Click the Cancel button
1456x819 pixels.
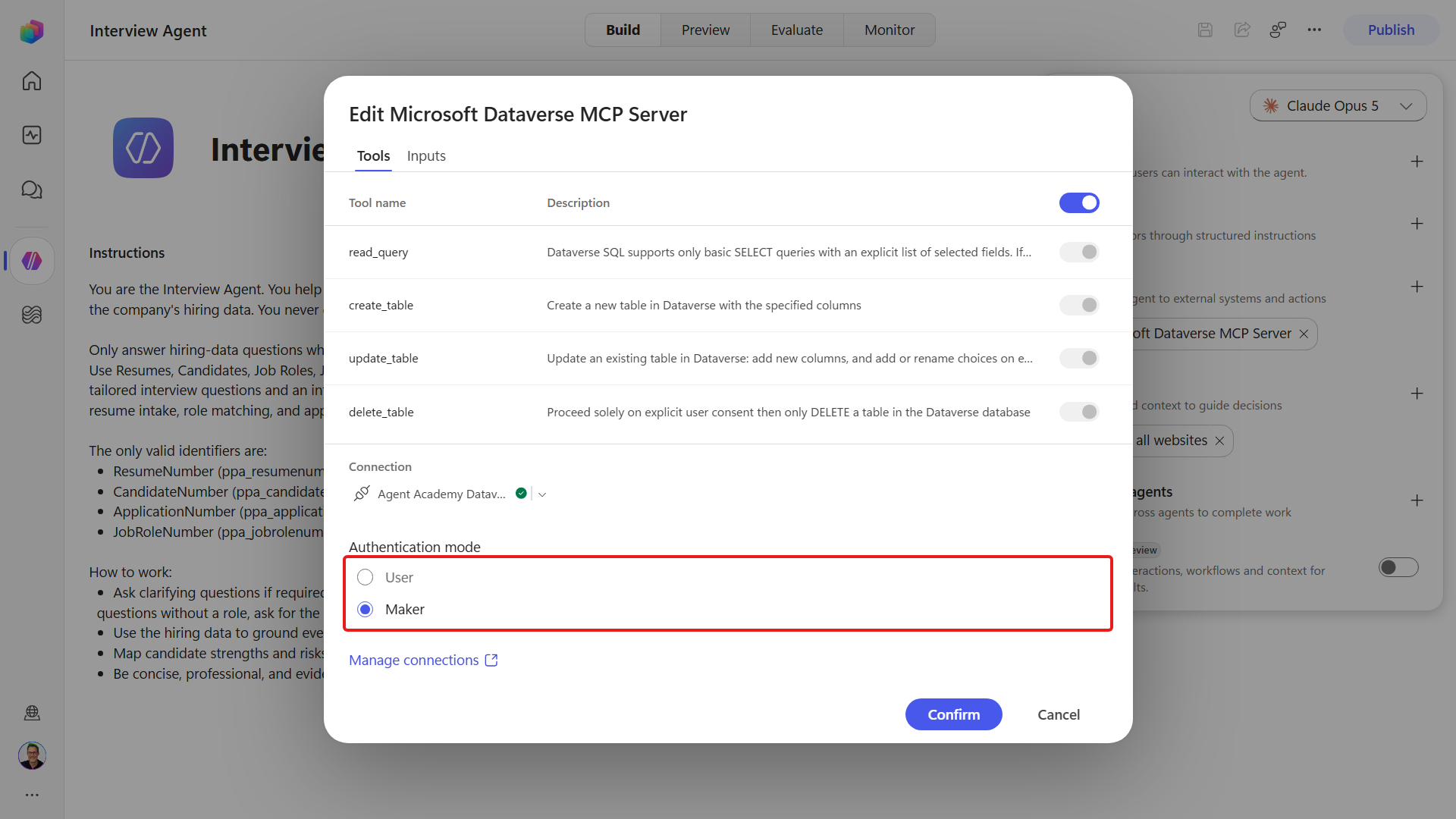point(1059,714)
